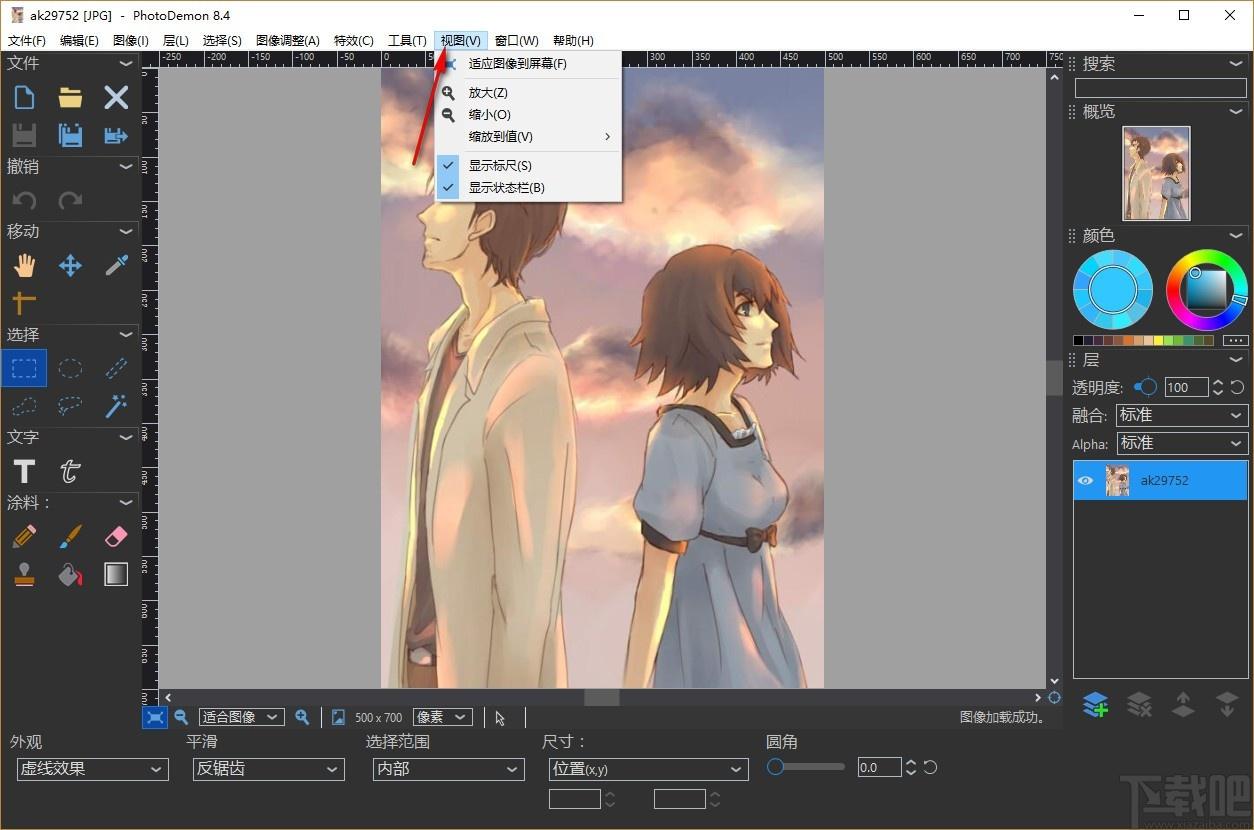Collapse the 颜色 color panel chevron

[x=1237, y=235]
